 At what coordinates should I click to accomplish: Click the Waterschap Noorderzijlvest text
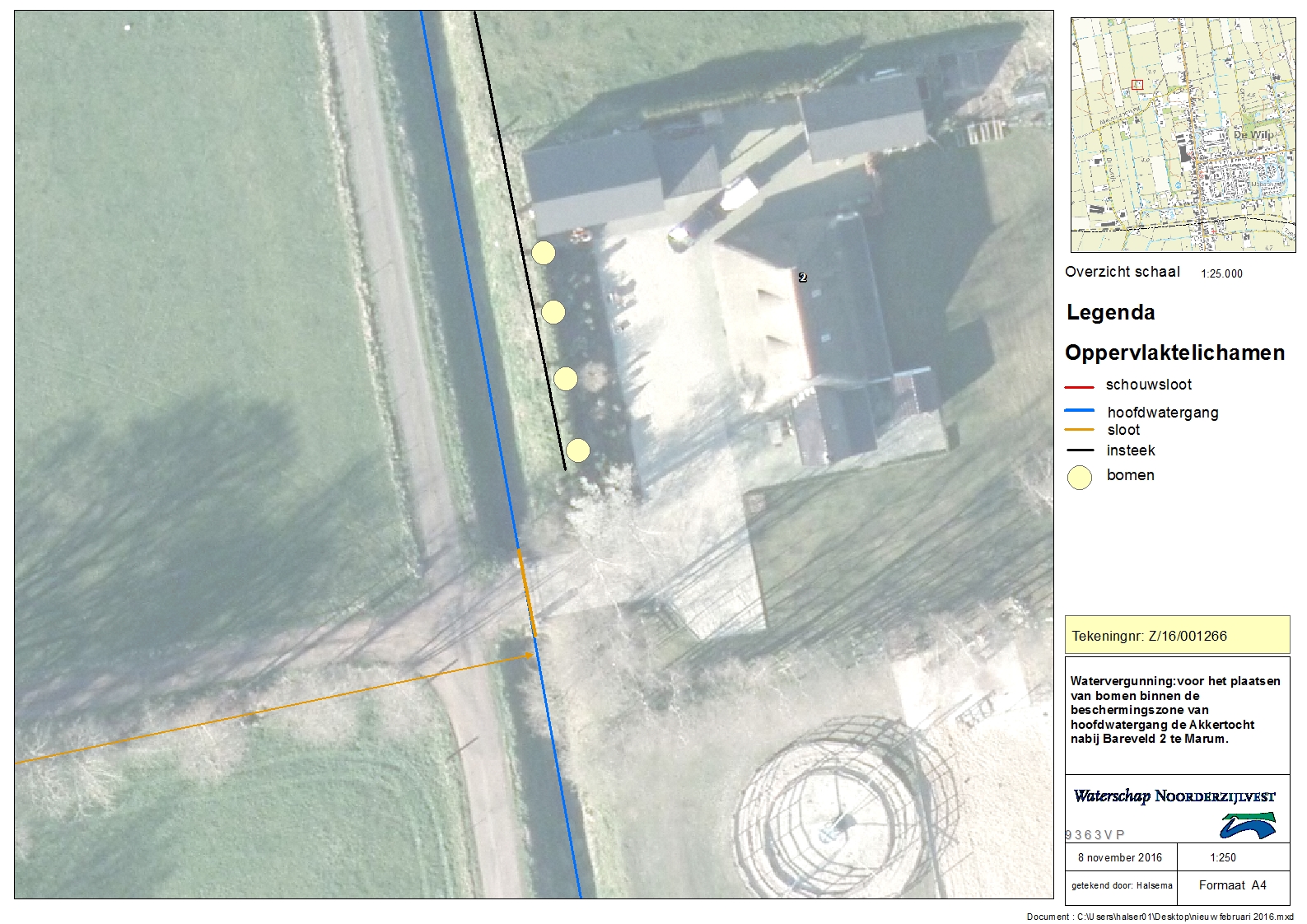point(1174,796)
